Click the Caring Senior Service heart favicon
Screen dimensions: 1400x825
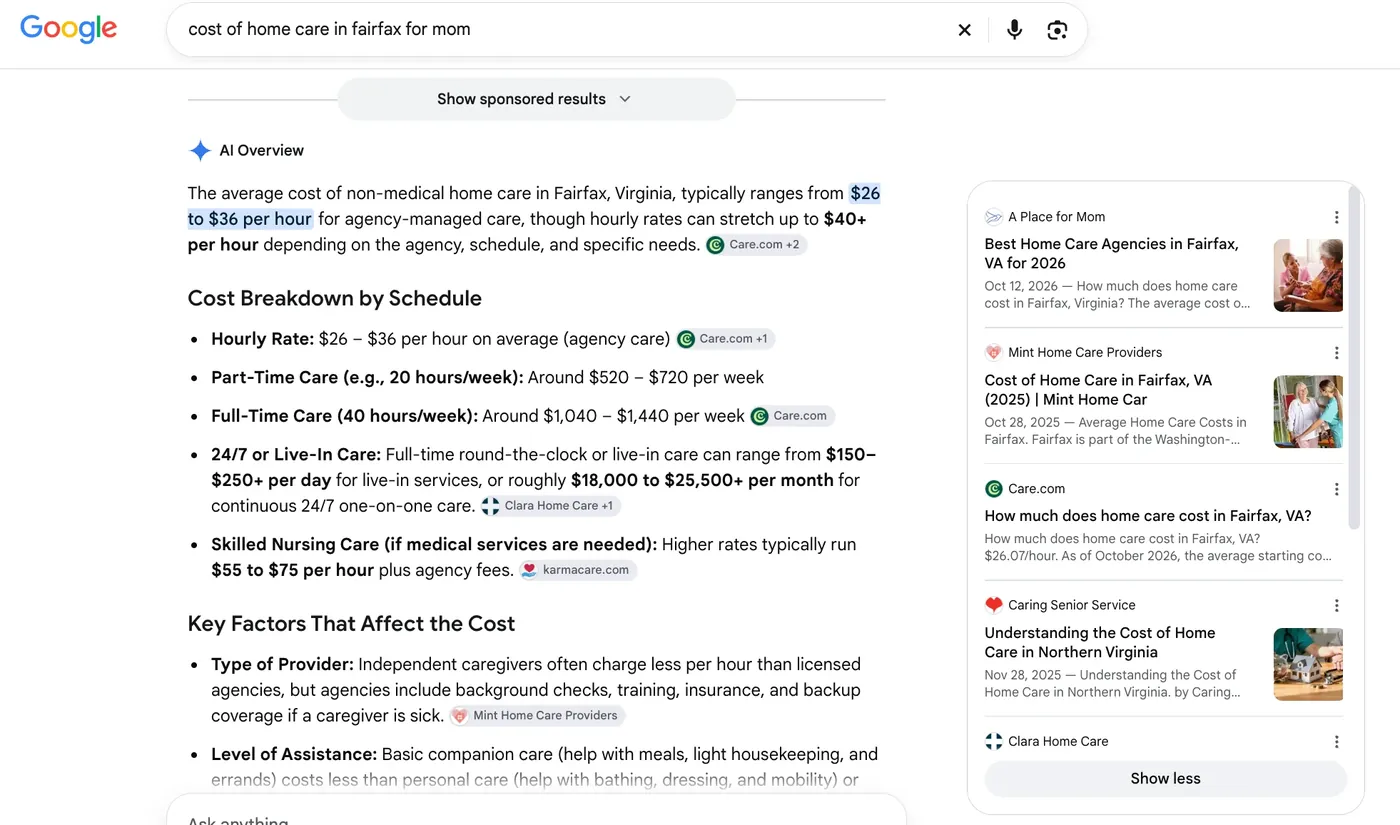993,605
